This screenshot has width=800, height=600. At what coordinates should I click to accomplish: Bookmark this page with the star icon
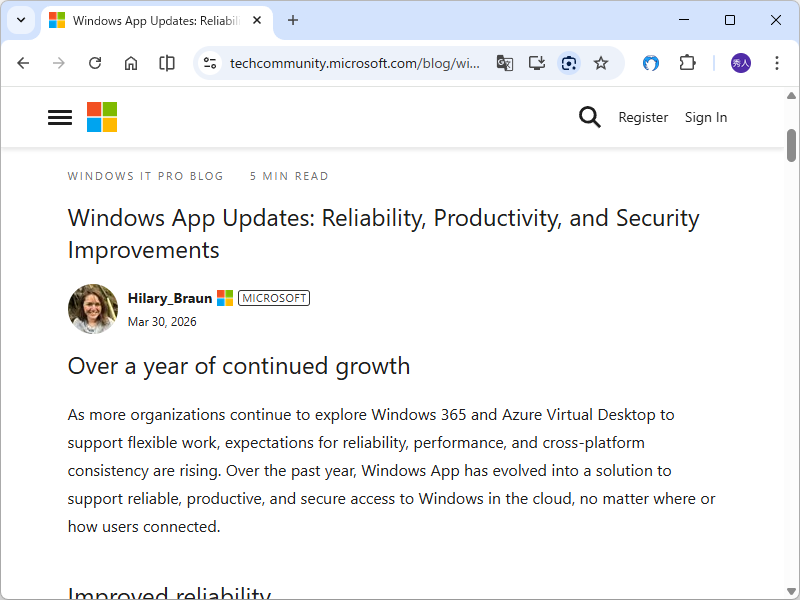pos(601,62)
